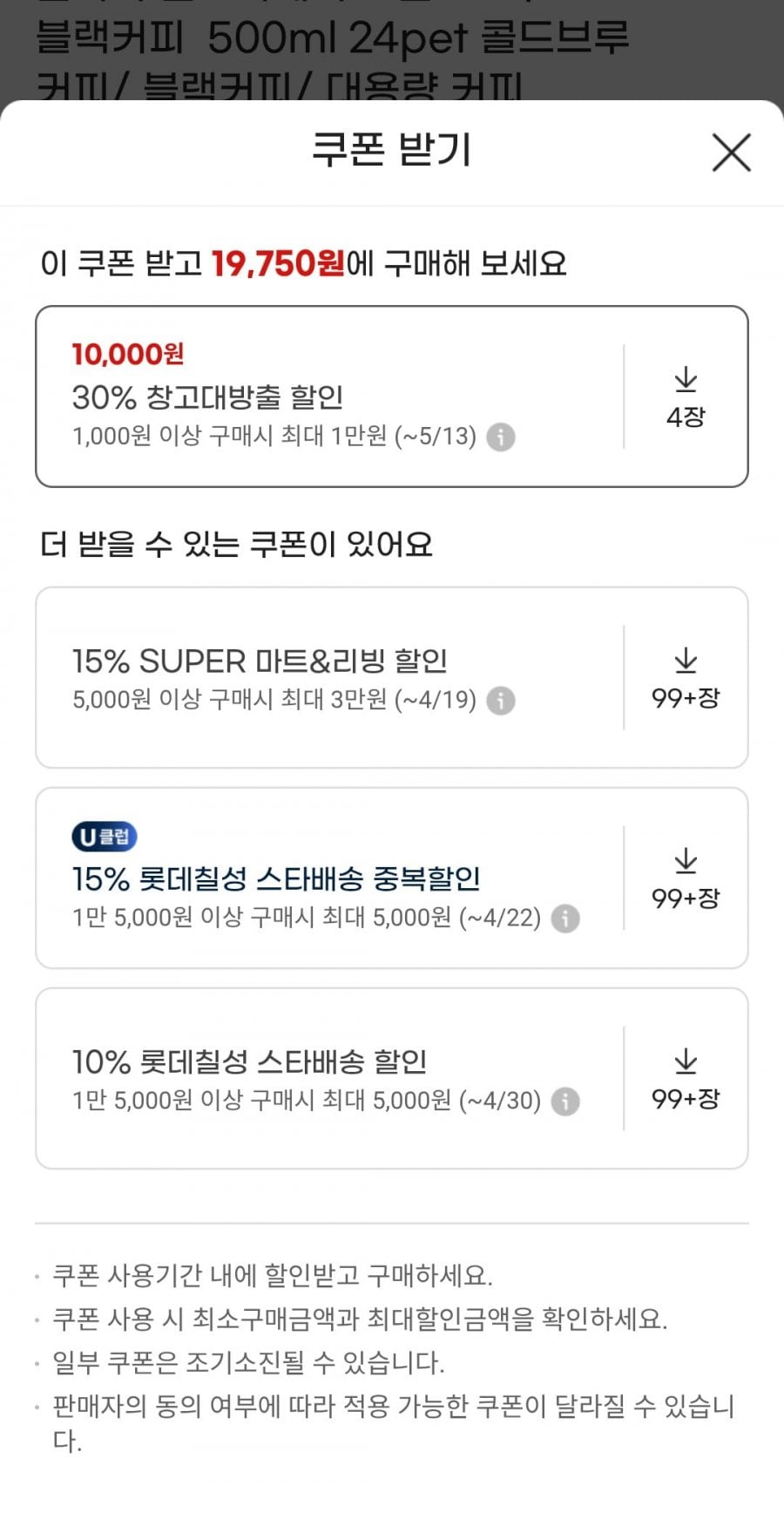This screenshot has width=784, height=1533.
Task: View info for 스타배송 중복할인 coupon
Action: 565,918
